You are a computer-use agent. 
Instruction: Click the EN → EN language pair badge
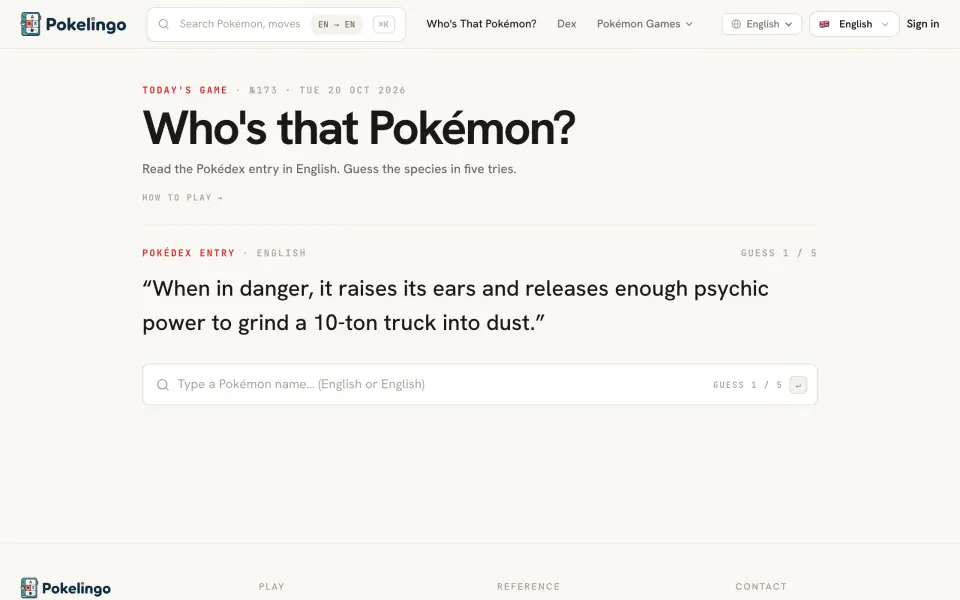pos(337,24)
